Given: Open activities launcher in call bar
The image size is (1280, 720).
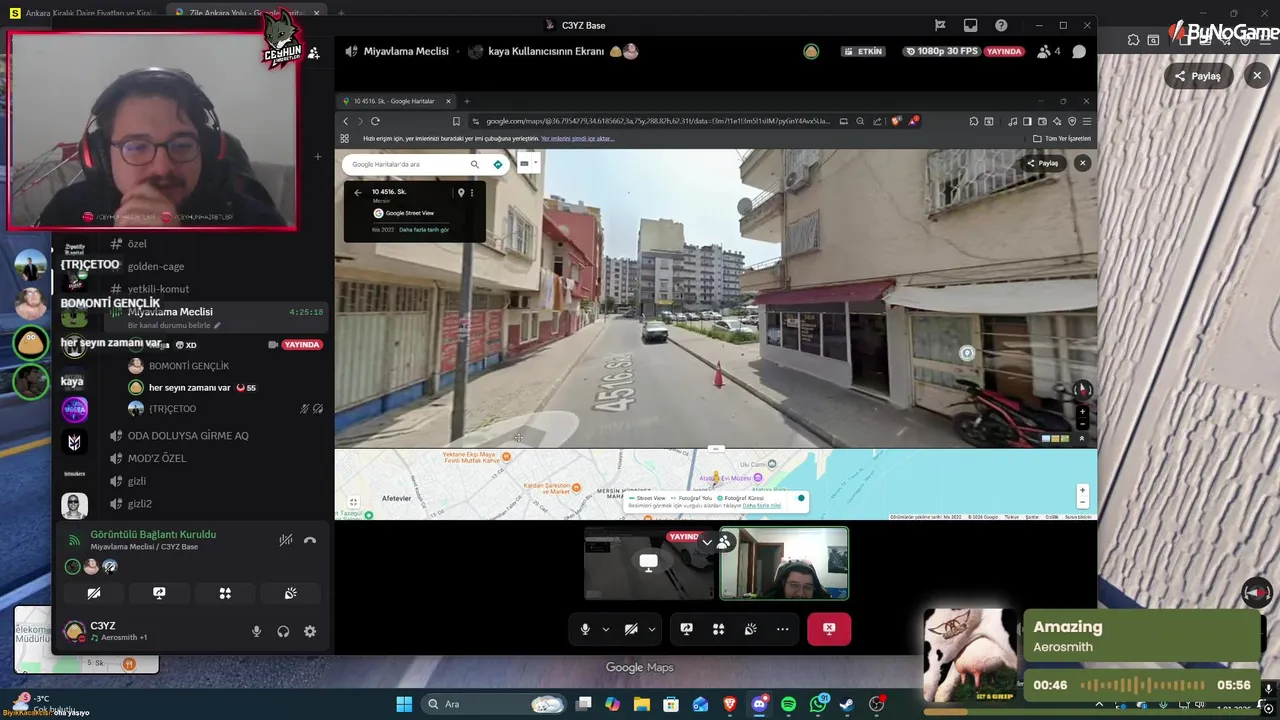Looking at the screenshot, I should pyautogui.click(x=718, y=629).
